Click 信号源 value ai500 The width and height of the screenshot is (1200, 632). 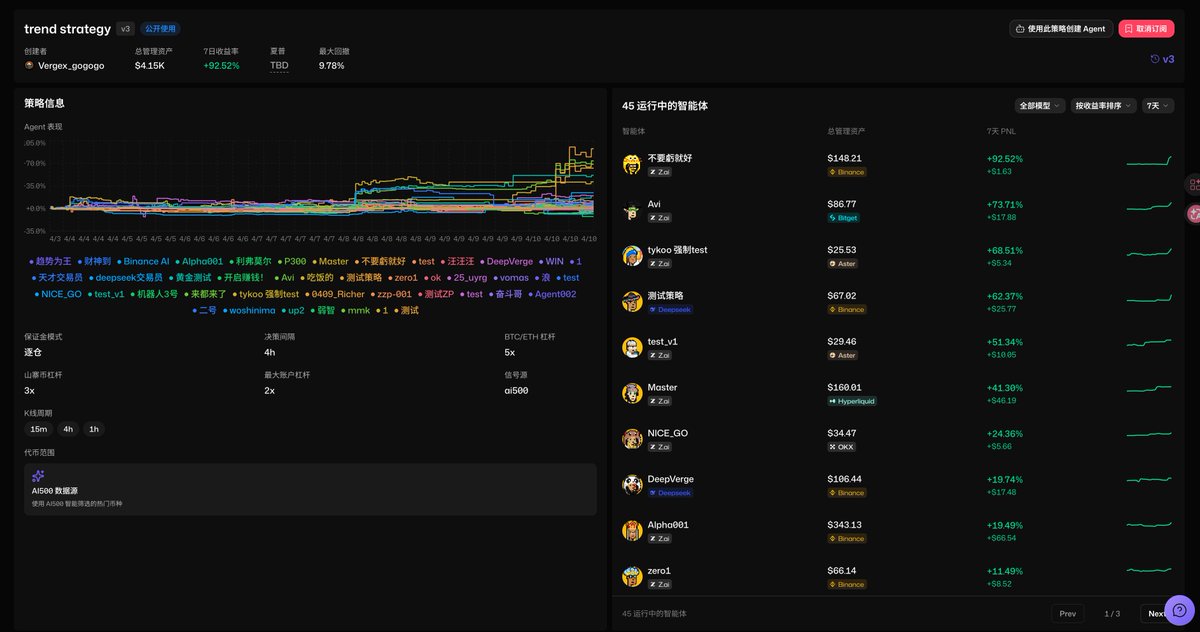point(516,390)
